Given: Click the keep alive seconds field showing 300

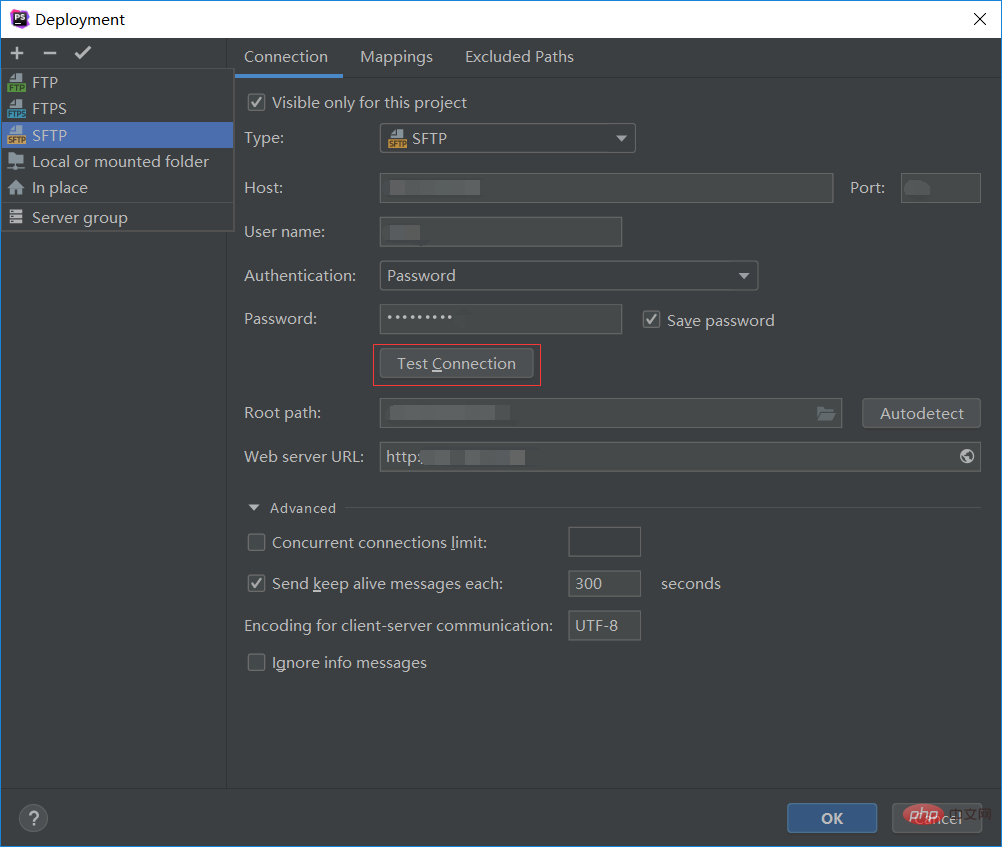Looking at the screenshot, I should click(605, 584).
